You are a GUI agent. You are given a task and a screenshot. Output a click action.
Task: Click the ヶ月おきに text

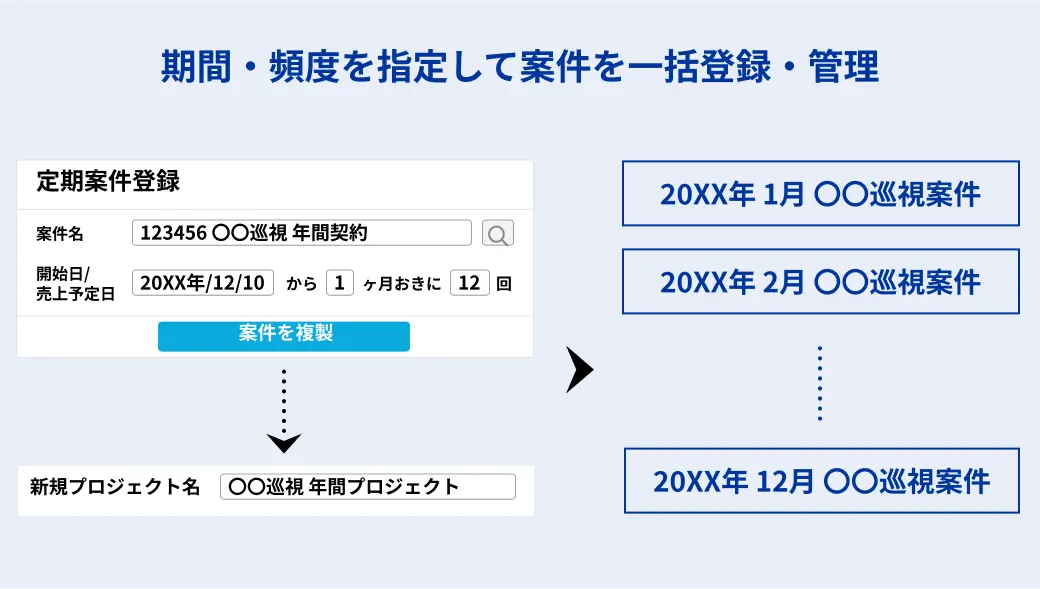click(x=402, y=284)
